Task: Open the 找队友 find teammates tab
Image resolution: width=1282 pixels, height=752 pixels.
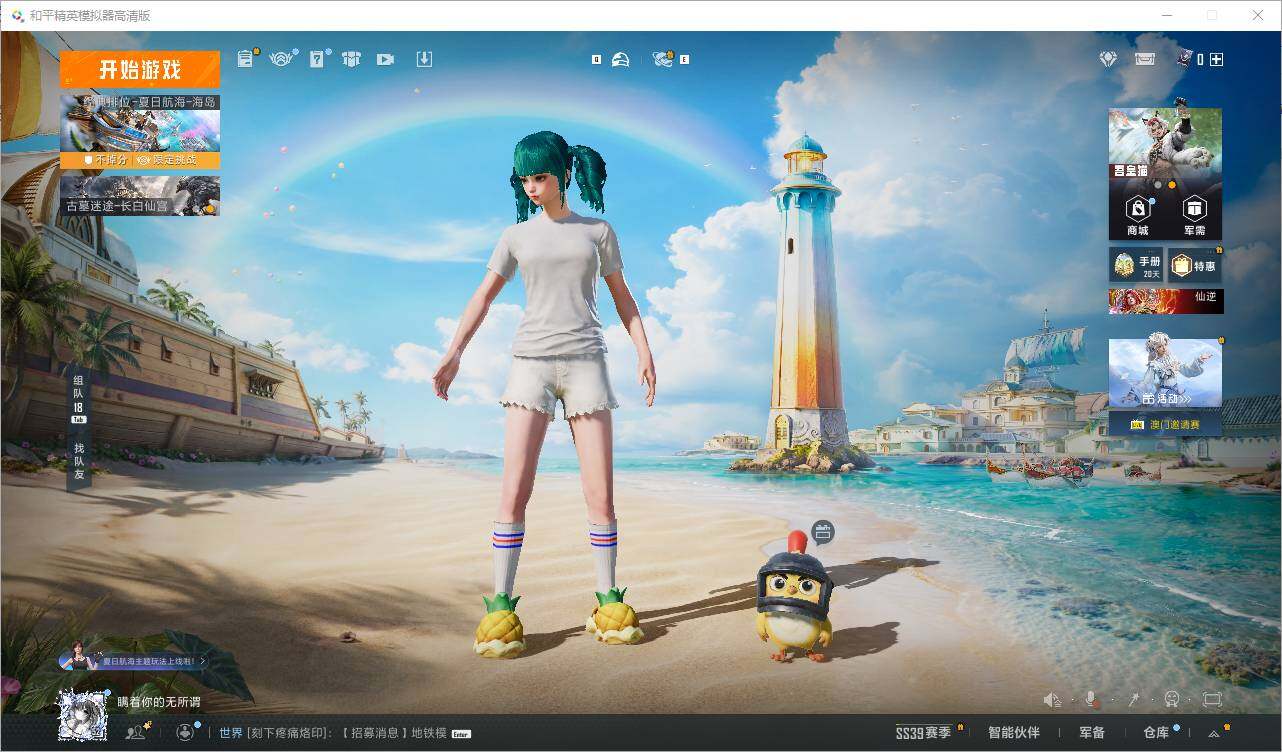Action: coord(79,461)
